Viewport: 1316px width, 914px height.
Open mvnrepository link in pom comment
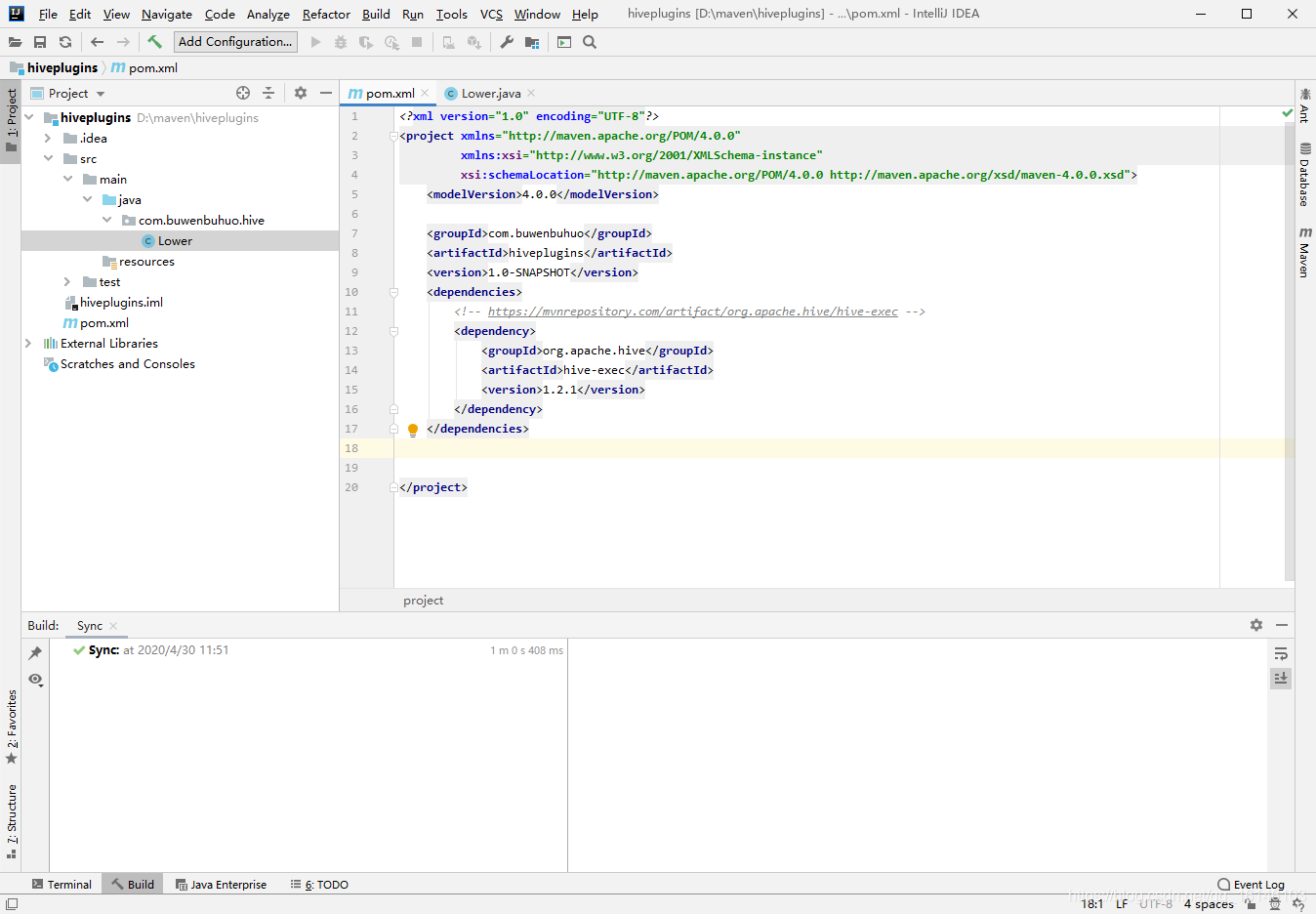692,312
